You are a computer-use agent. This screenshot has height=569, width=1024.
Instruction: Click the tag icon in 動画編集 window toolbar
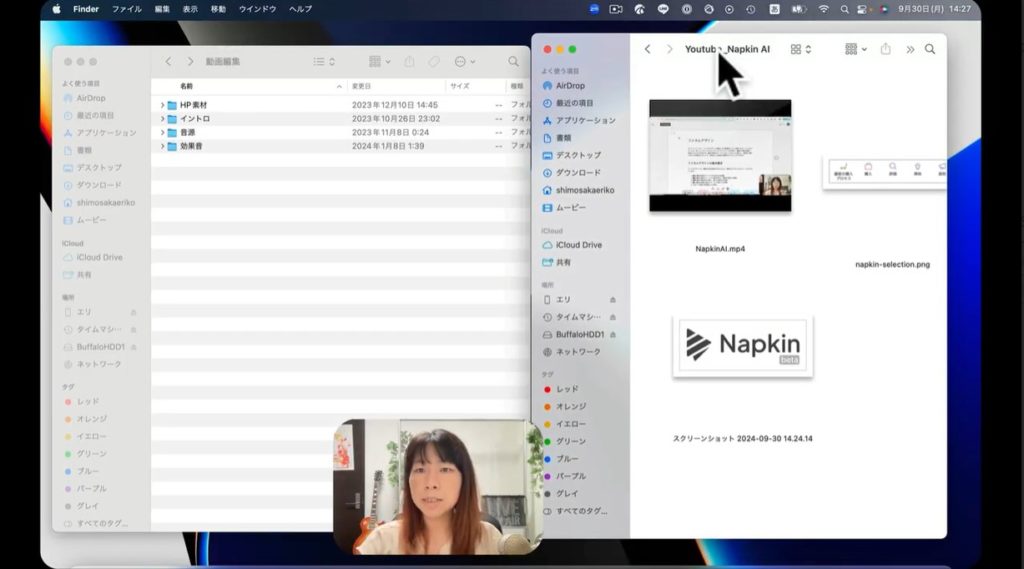pyautogui.click(x=434, y=62)
